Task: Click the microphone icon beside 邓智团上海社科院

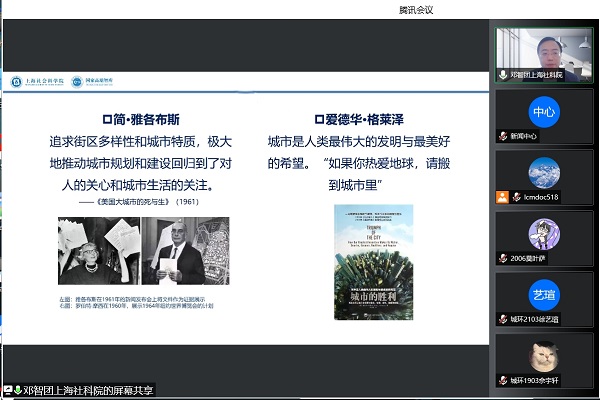Action: pos(504,75)
